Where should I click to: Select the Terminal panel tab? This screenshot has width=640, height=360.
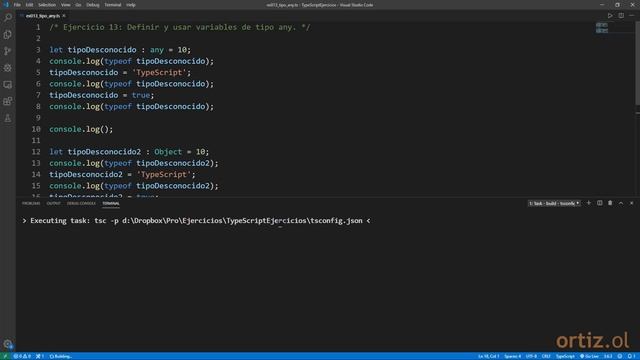(111, 203)
